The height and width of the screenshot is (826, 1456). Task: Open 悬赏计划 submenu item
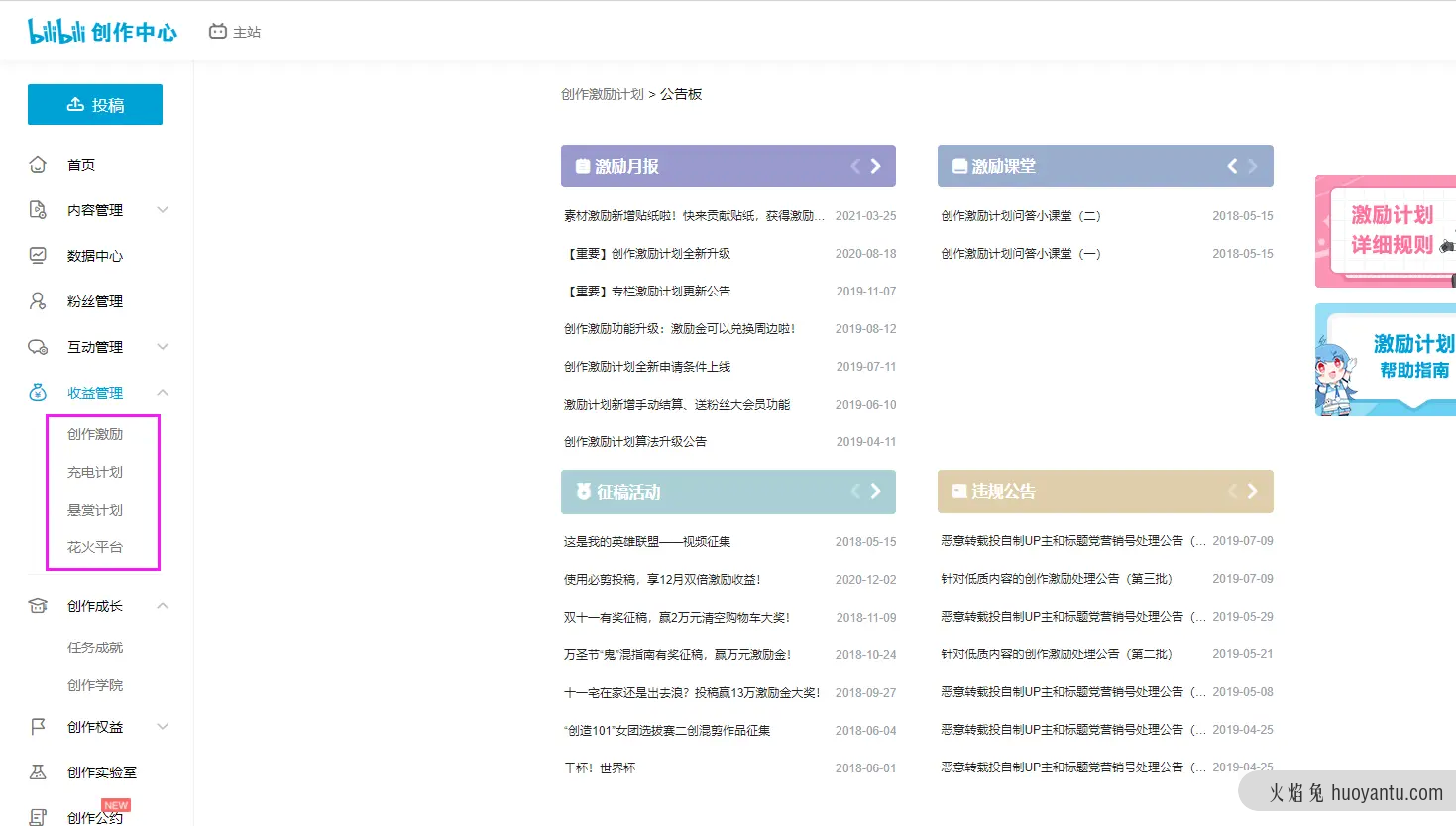(x=95, y=510)
